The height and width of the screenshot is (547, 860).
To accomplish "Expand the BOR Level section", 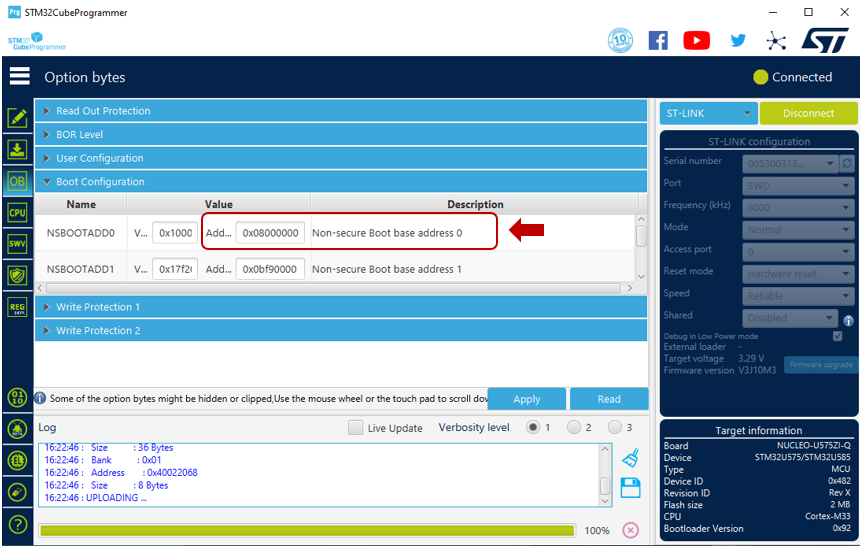I will [341, 134].
